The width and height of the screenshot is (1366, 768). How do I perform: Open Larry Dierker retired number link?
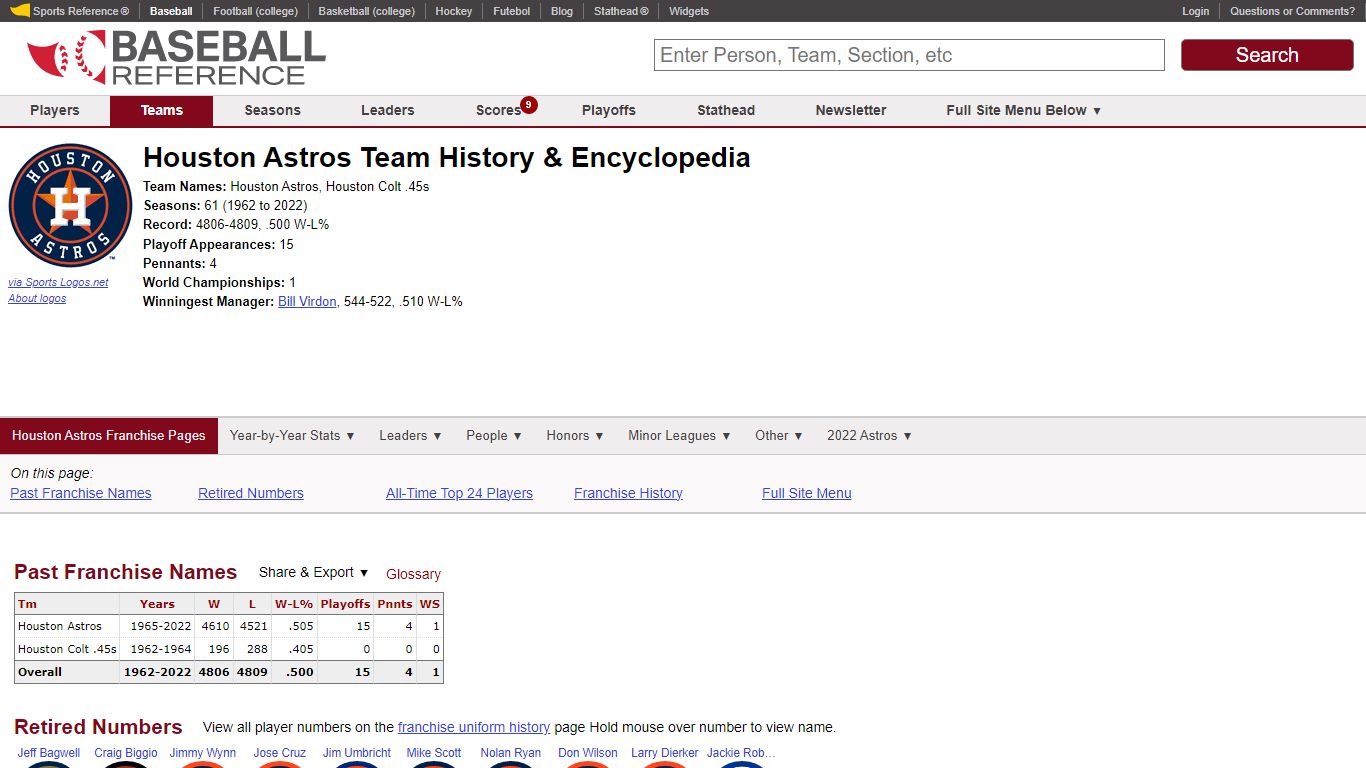(665, 753)
